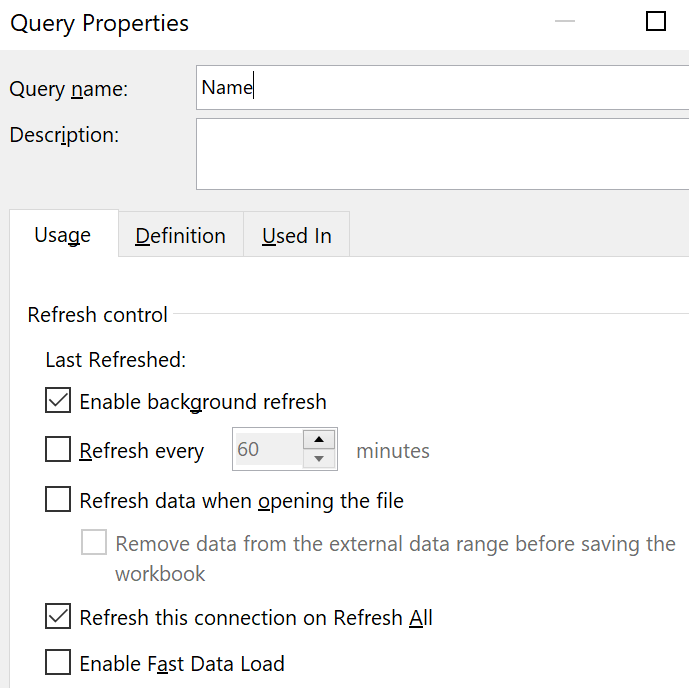Open the Used In tab

pos(297,236)
